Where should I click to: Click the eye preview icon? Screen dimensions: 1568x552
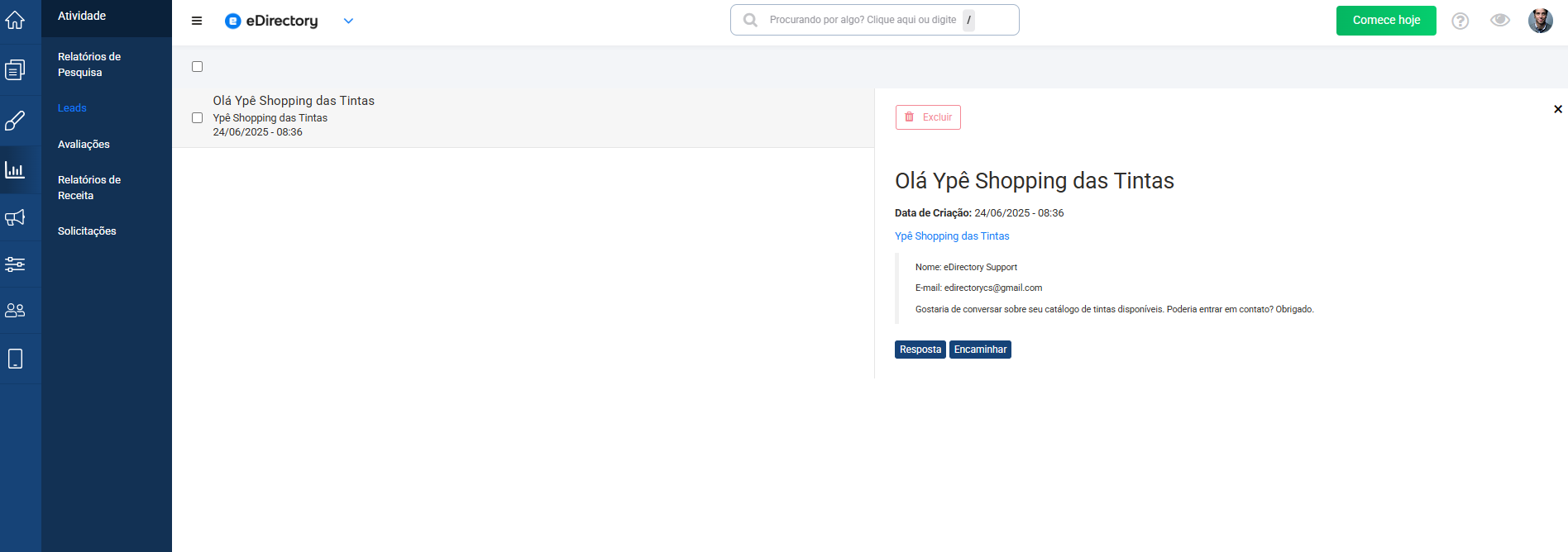tap(1500, 20)
